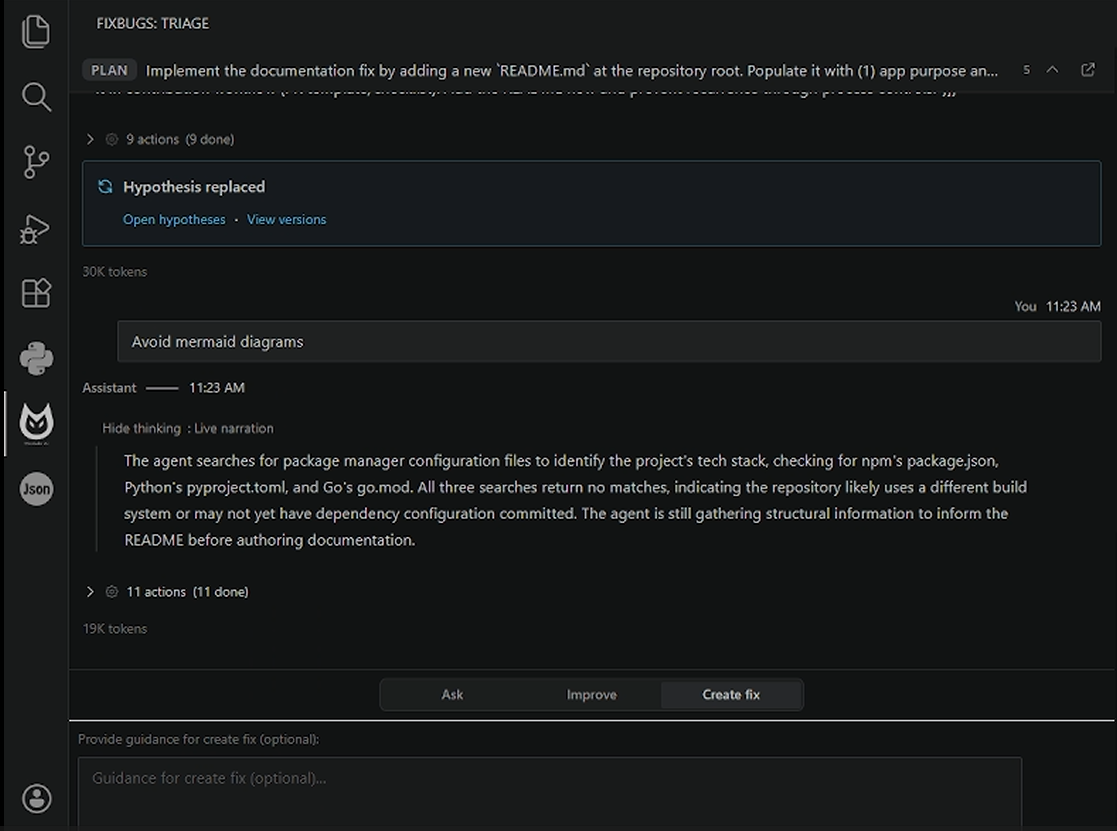Follow the Open hypotheses link
Screen dimensions: 1117x831
(174, 219)
